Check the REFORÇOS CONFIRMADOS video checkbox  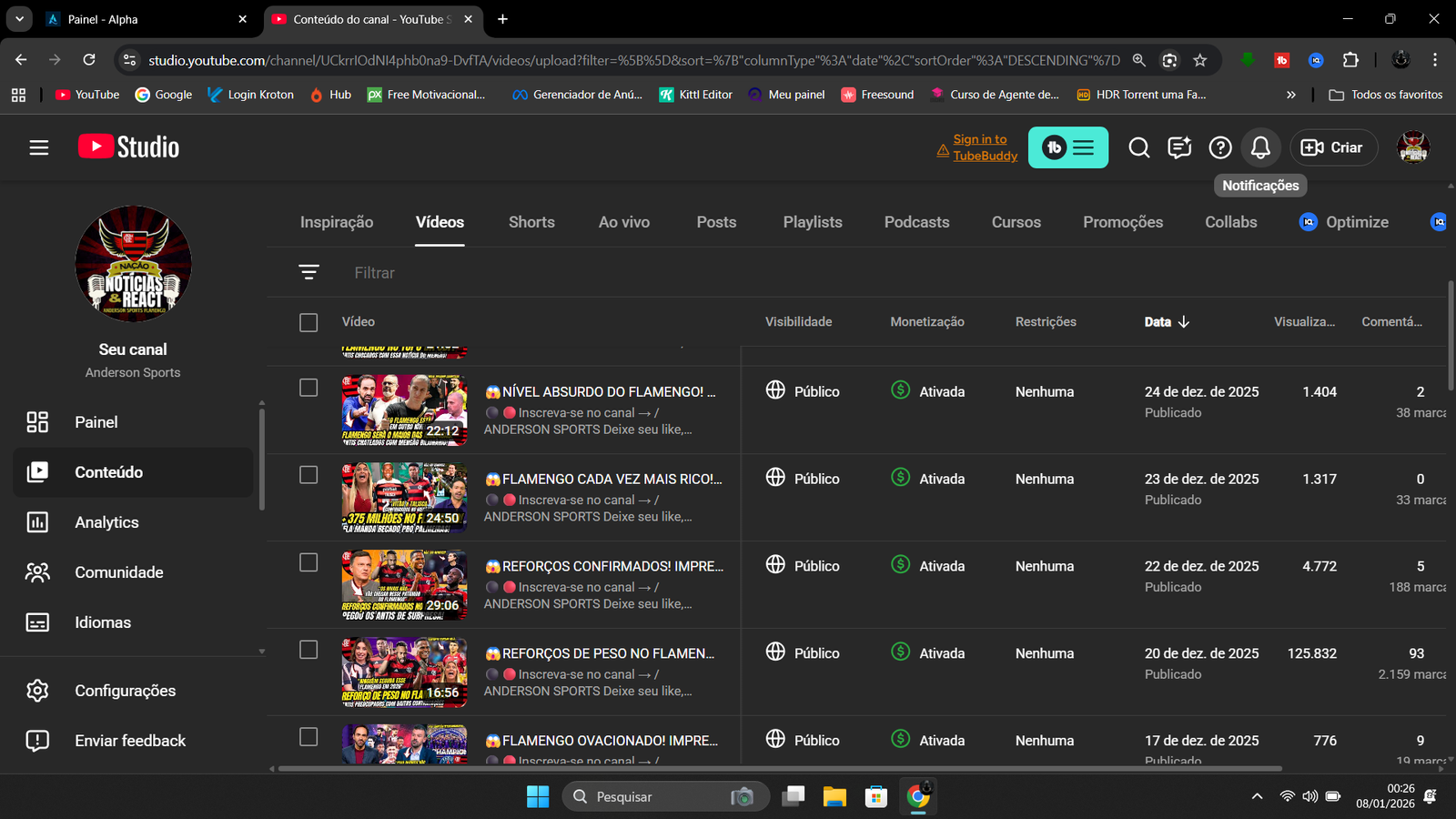coord(308,562)
